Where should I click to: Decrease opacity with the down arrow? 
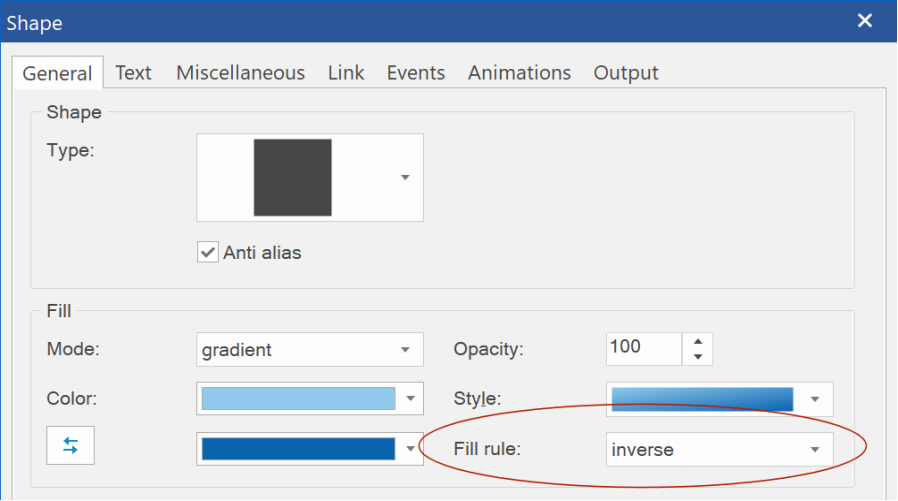tap(698, 357)
